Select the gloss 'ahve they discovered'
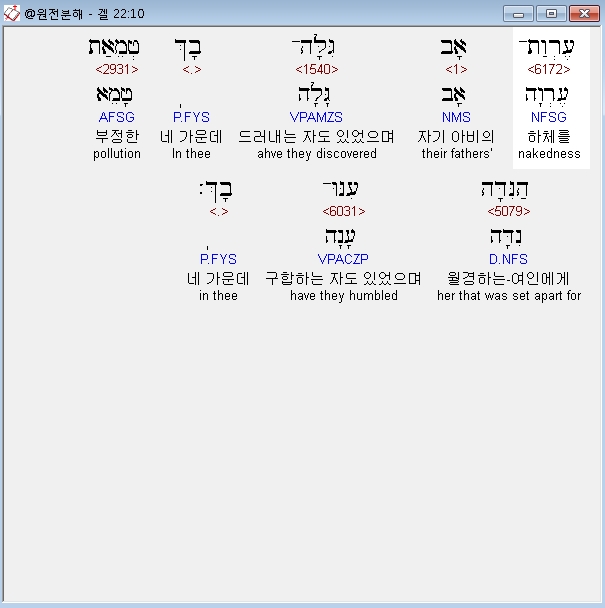The image size is (605, 608). [x=317, y=154]
